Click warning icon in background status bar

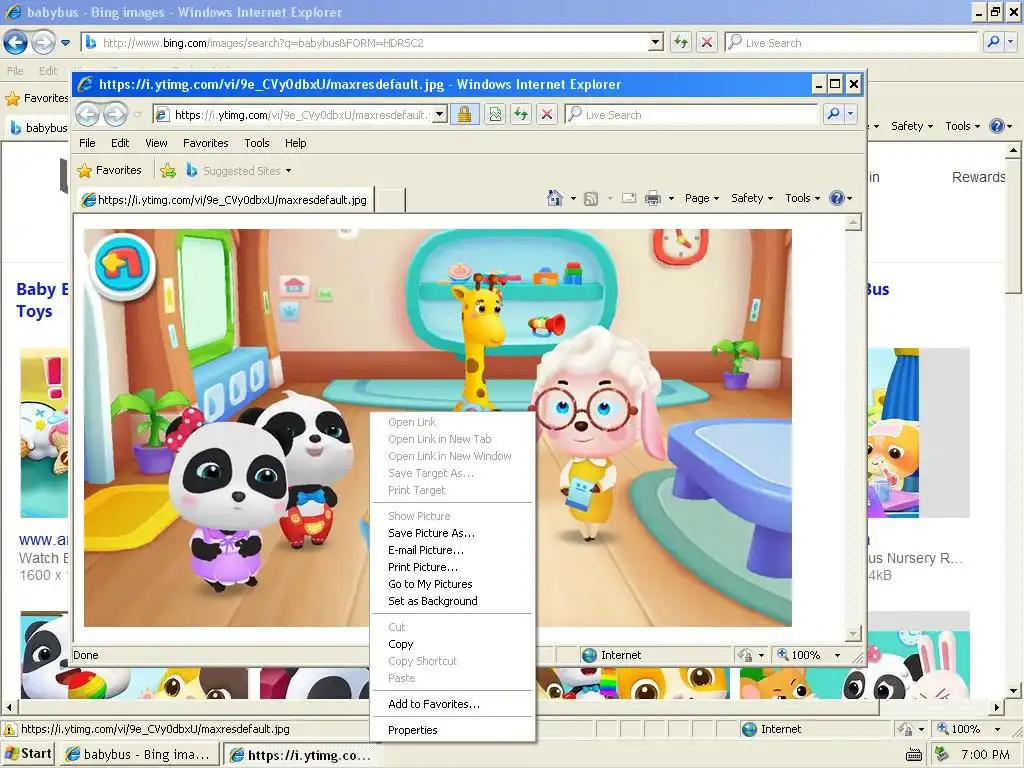coord(10,729)
